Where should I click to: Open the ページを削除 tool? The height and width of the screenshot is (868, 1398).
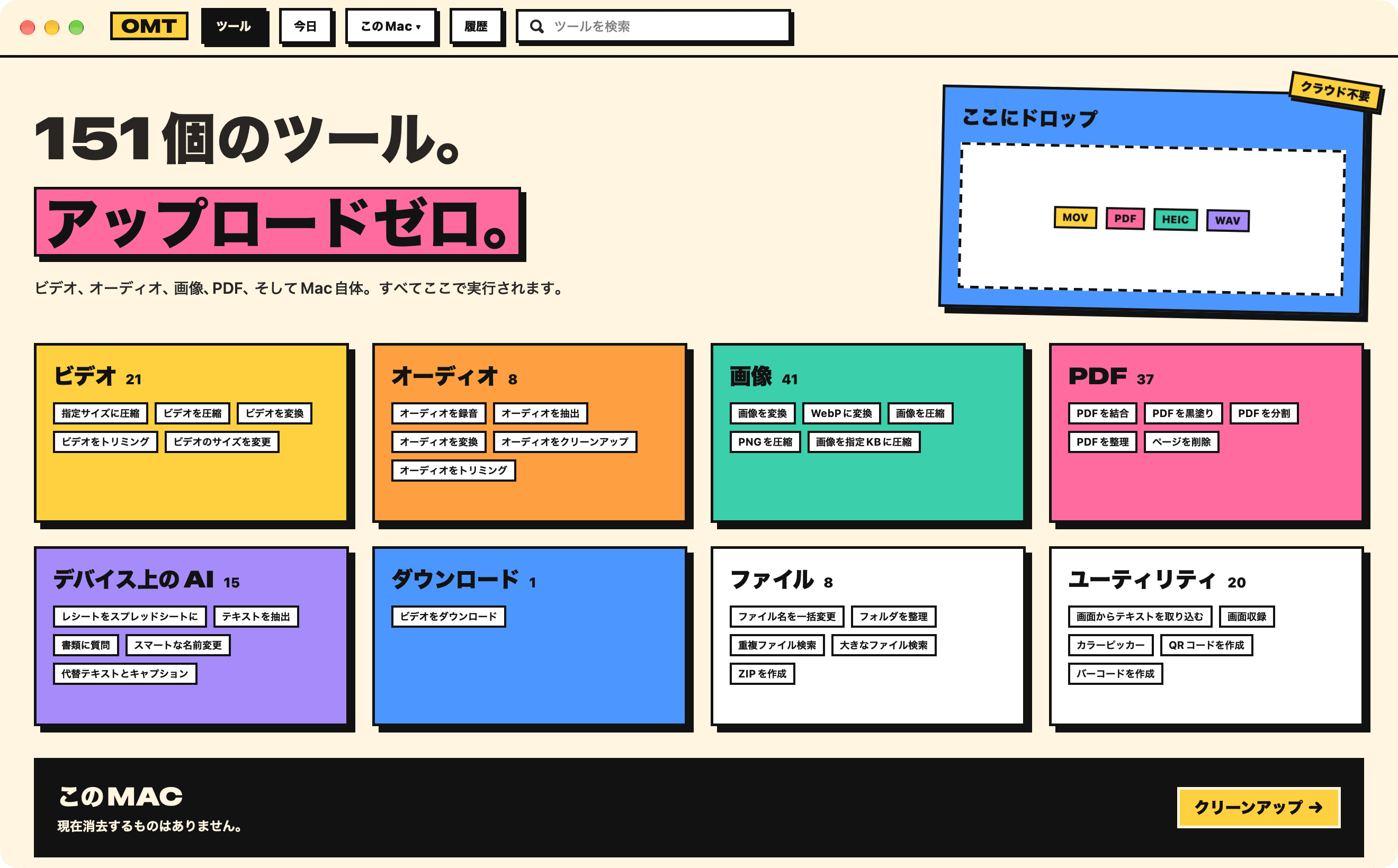[x=1181, y=442]
